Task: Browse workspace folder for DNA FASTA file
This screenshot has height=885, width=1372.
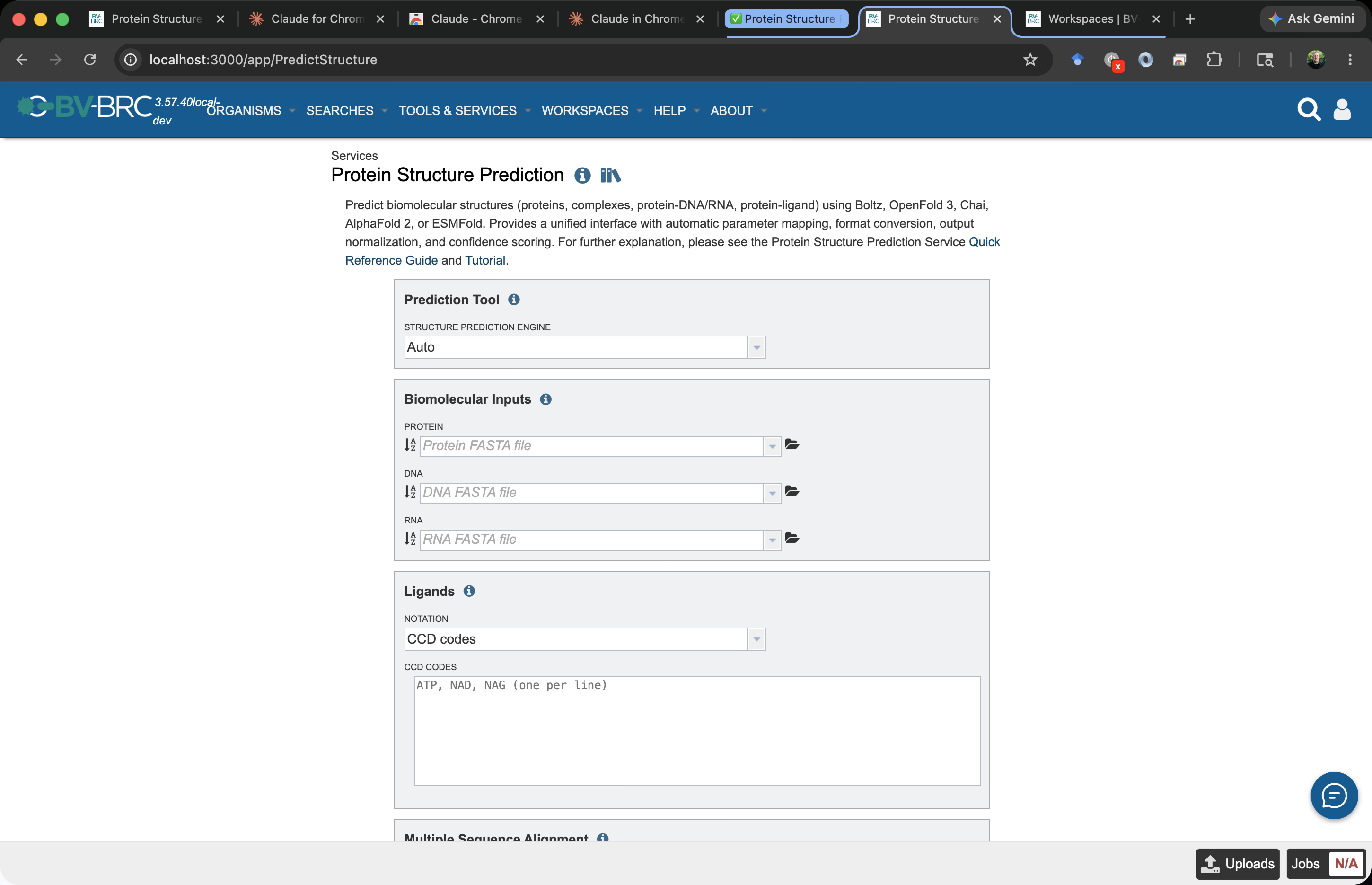Action: 792,491
